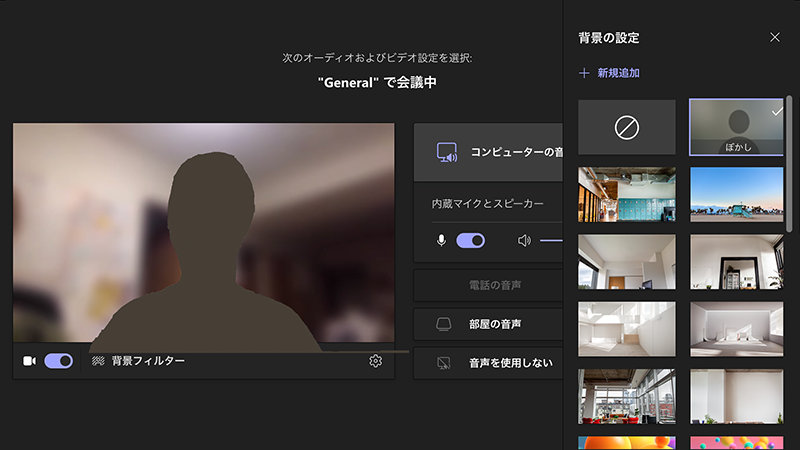This screenshot has height=450, width=800.
Task: Toggle the camera switch off
Action: tap(59, 361)
